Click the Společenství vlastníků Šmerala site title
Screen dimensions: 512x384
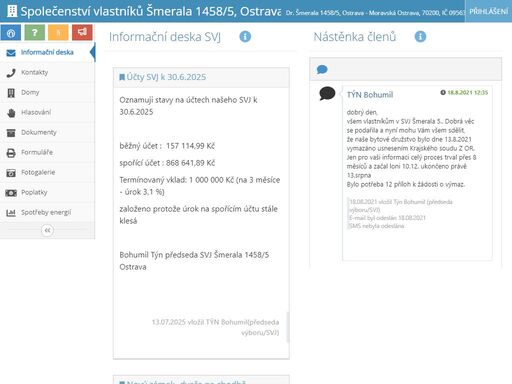151,11
